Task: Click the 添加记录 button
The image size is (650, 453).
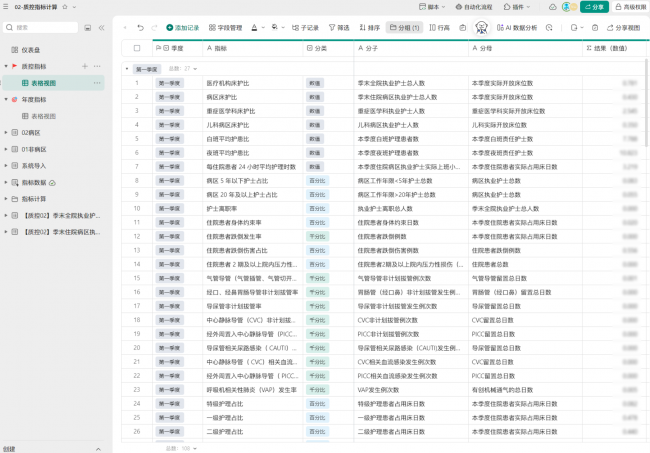Action: point(183,28)
